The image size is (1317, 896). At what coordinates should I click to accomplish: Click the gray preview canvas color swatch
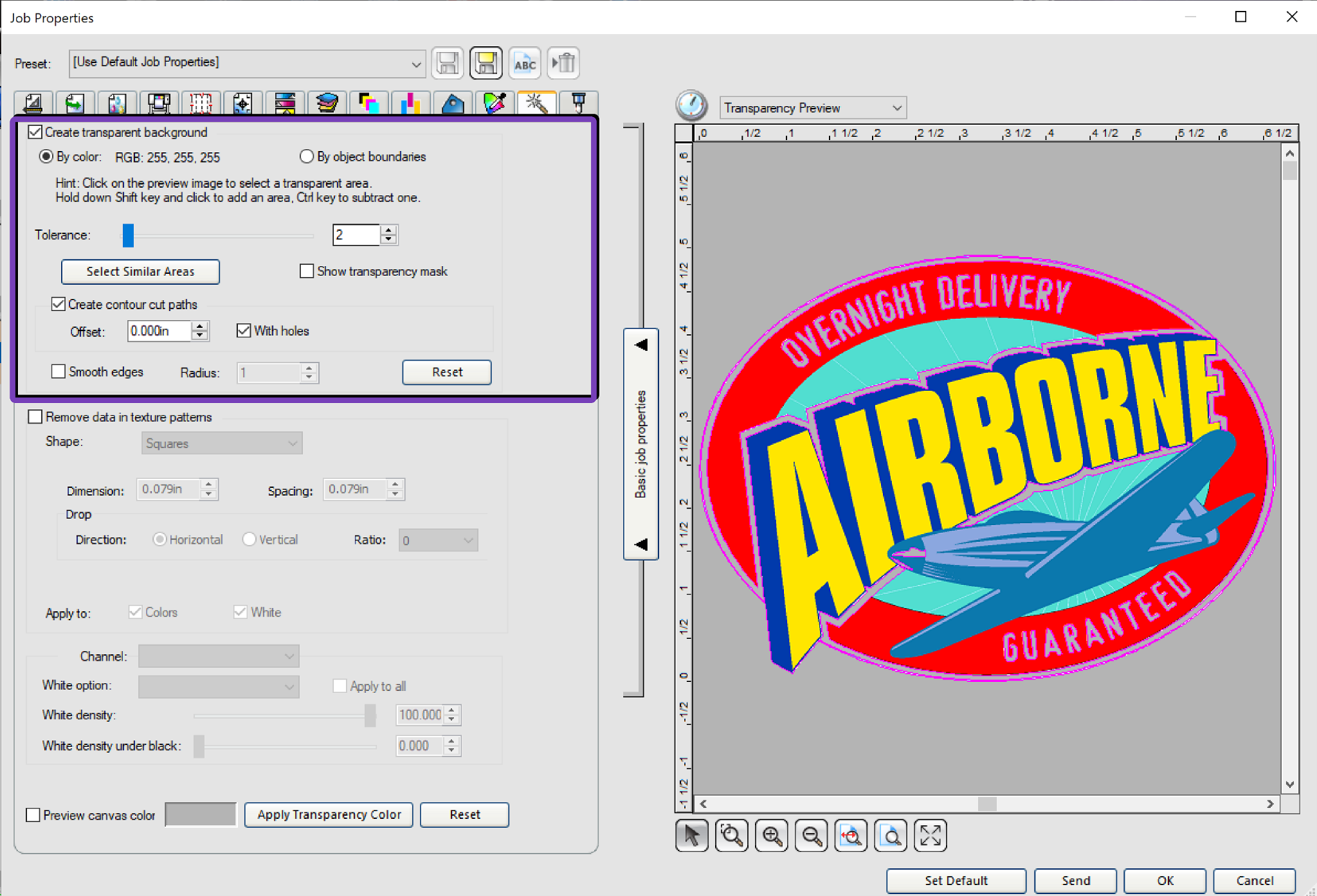pos(201,814)
